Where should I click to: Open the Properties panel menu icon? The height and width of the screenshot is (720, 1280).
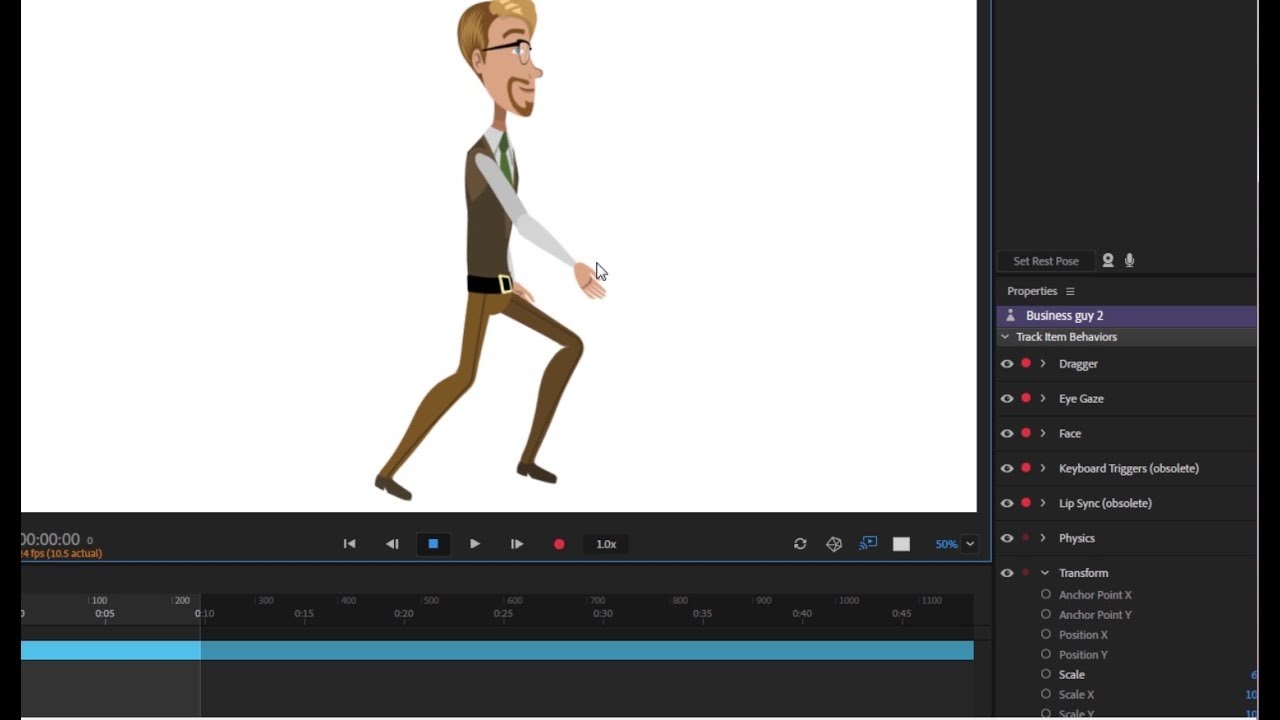pos(1070,291)
